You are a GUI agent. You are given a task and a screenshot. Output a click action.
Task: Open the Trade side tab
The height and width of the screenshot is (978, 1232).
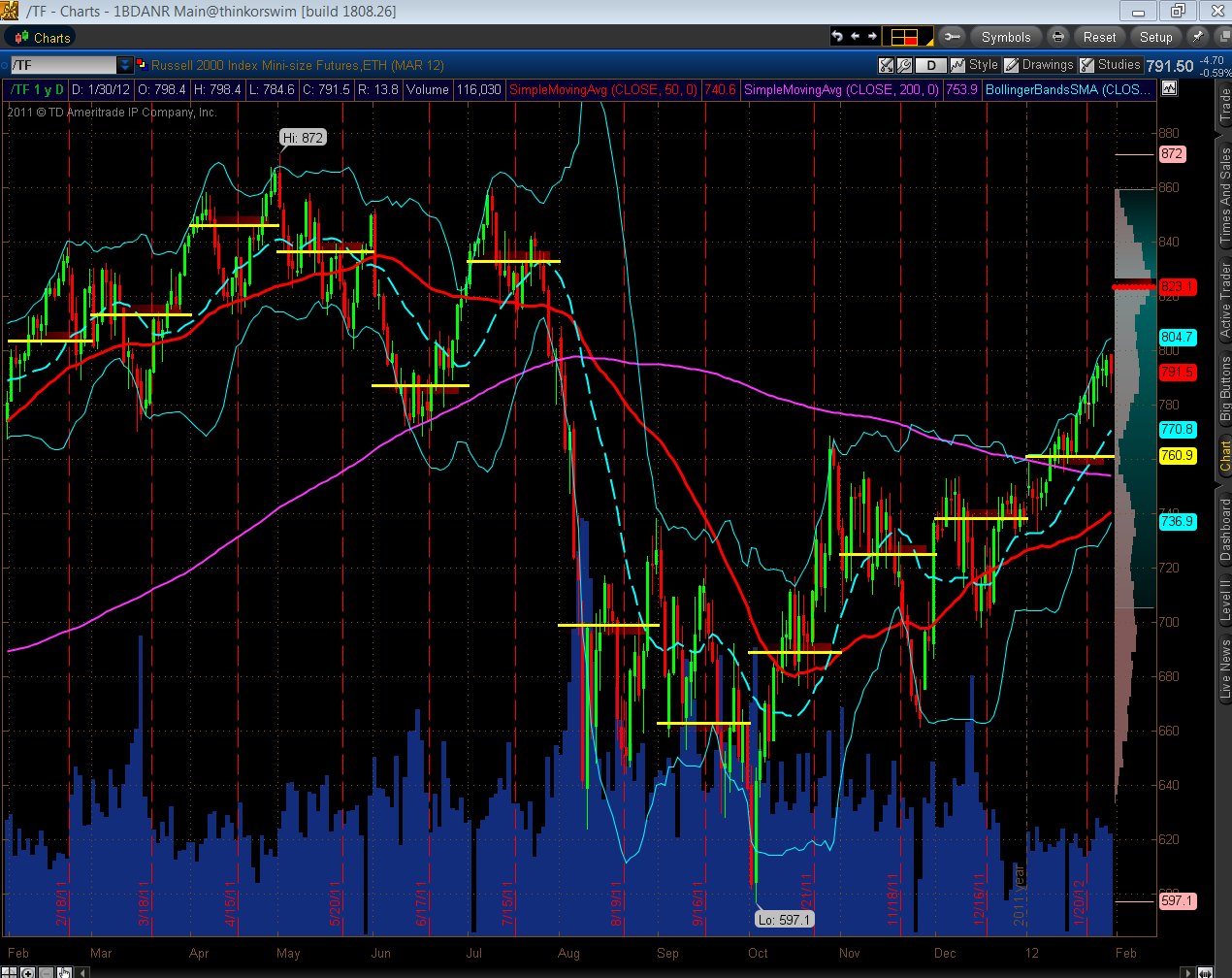click(1224, 105)
